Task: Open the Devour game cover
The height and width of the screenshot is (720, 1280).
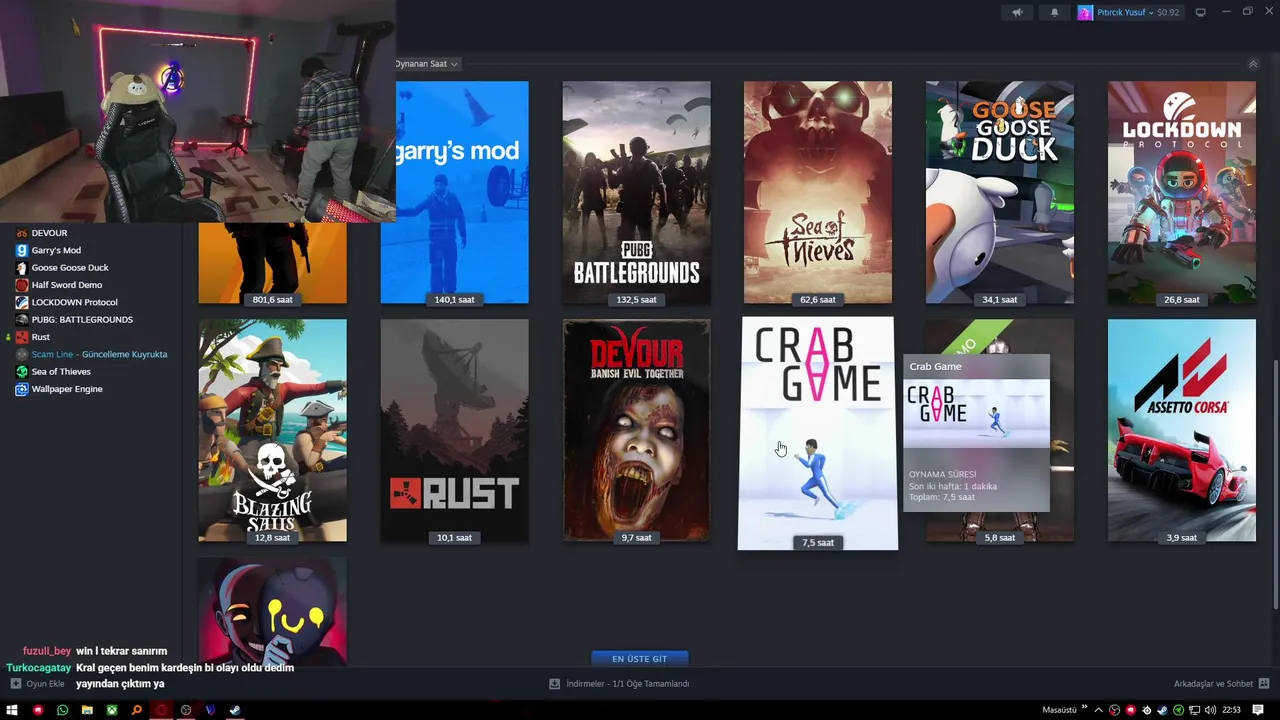Action: (x=637, y=430)
